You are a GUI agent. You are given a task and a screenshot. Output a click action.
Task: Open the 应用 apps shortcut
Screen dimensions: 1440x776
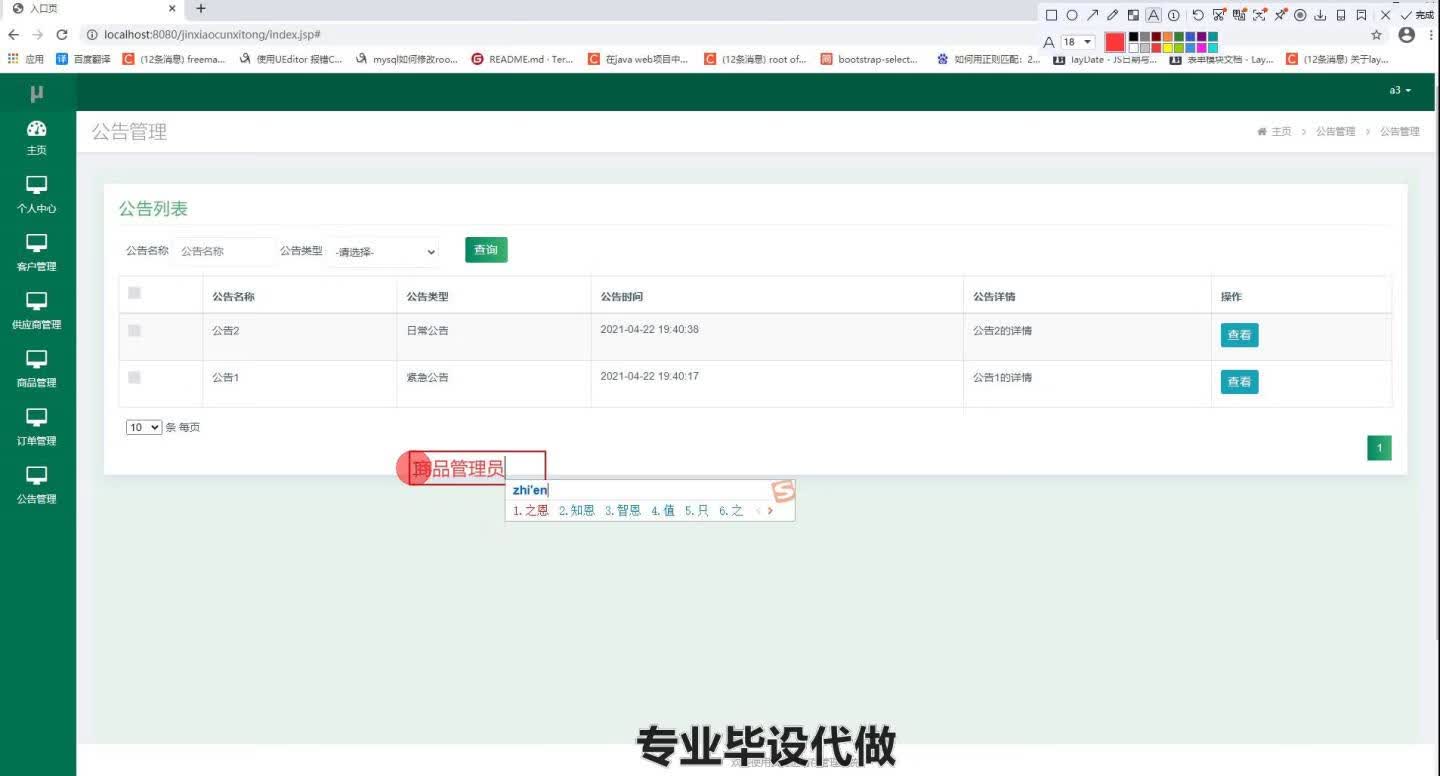[26, 59]
